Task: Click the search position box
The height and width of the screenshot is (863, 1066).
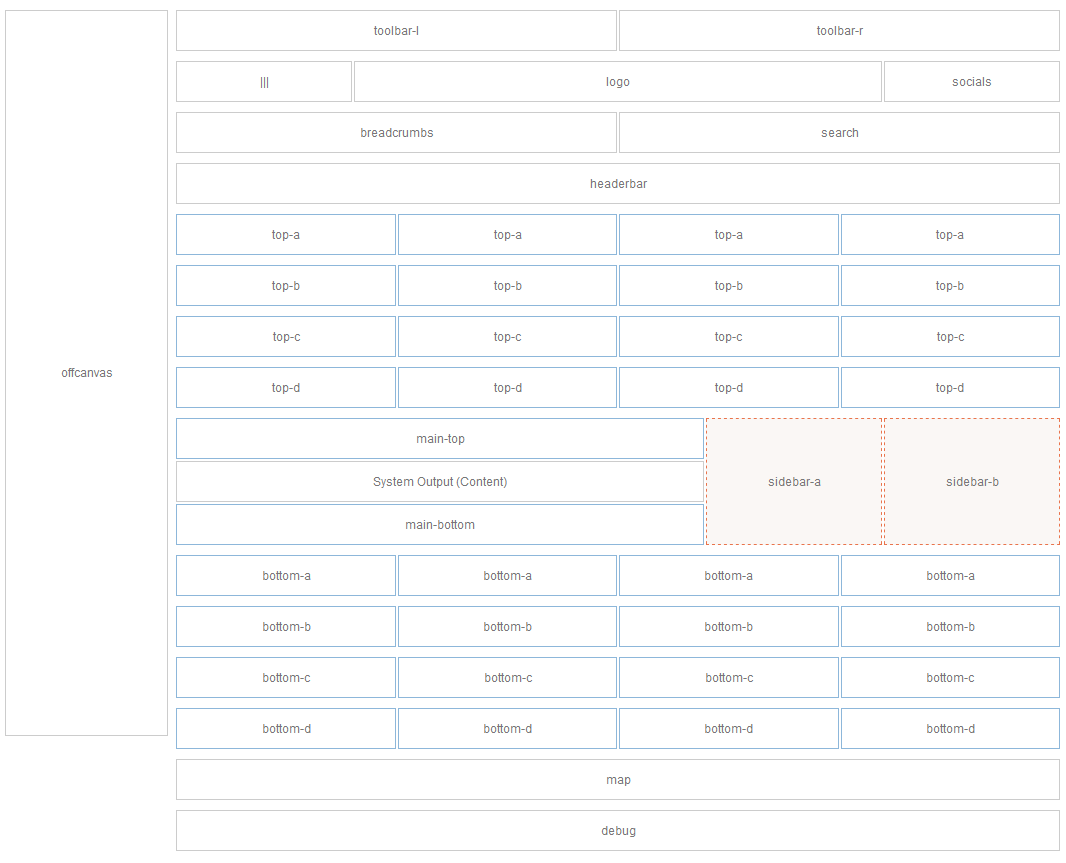Action: pos(839,133)
